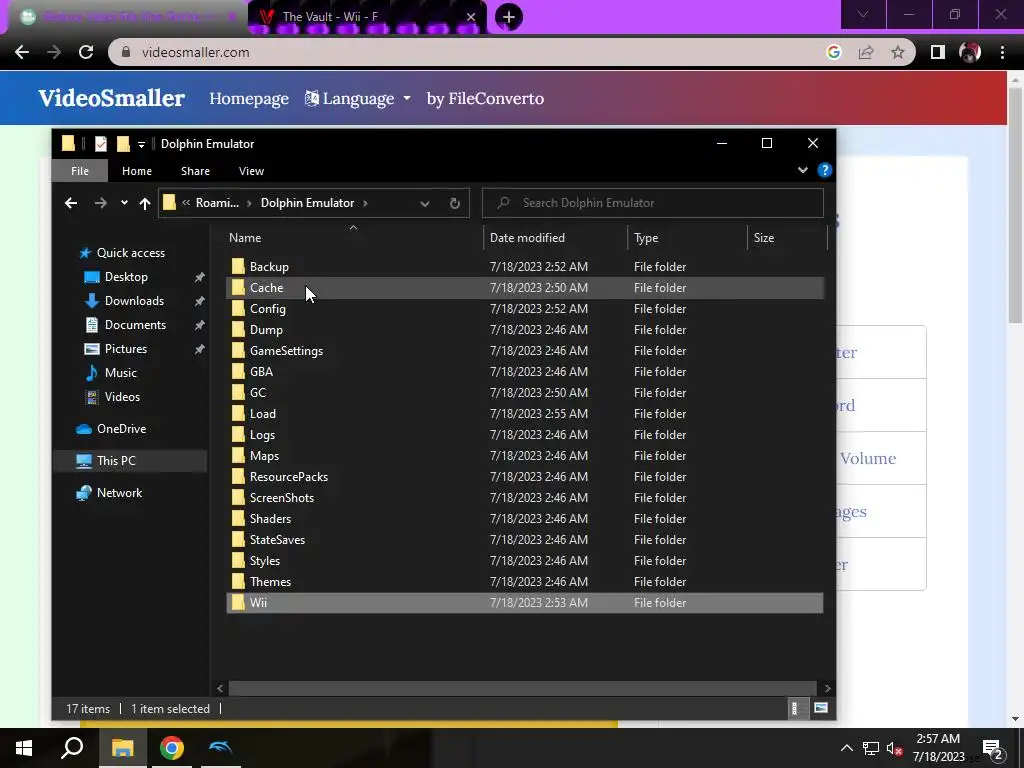Open the File ribbon tab

point(80,170)
